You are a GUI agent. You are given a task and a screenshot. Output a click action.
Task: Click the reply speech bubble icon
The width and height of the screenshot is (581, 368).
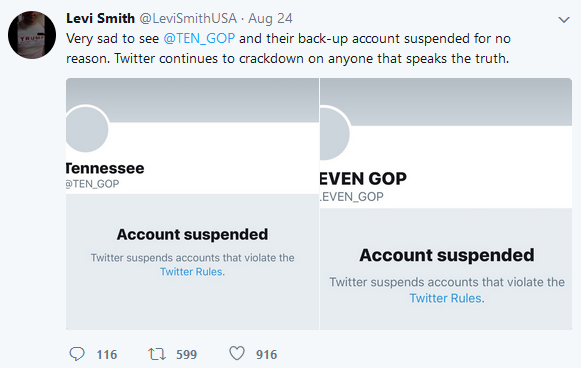(77, 354)
